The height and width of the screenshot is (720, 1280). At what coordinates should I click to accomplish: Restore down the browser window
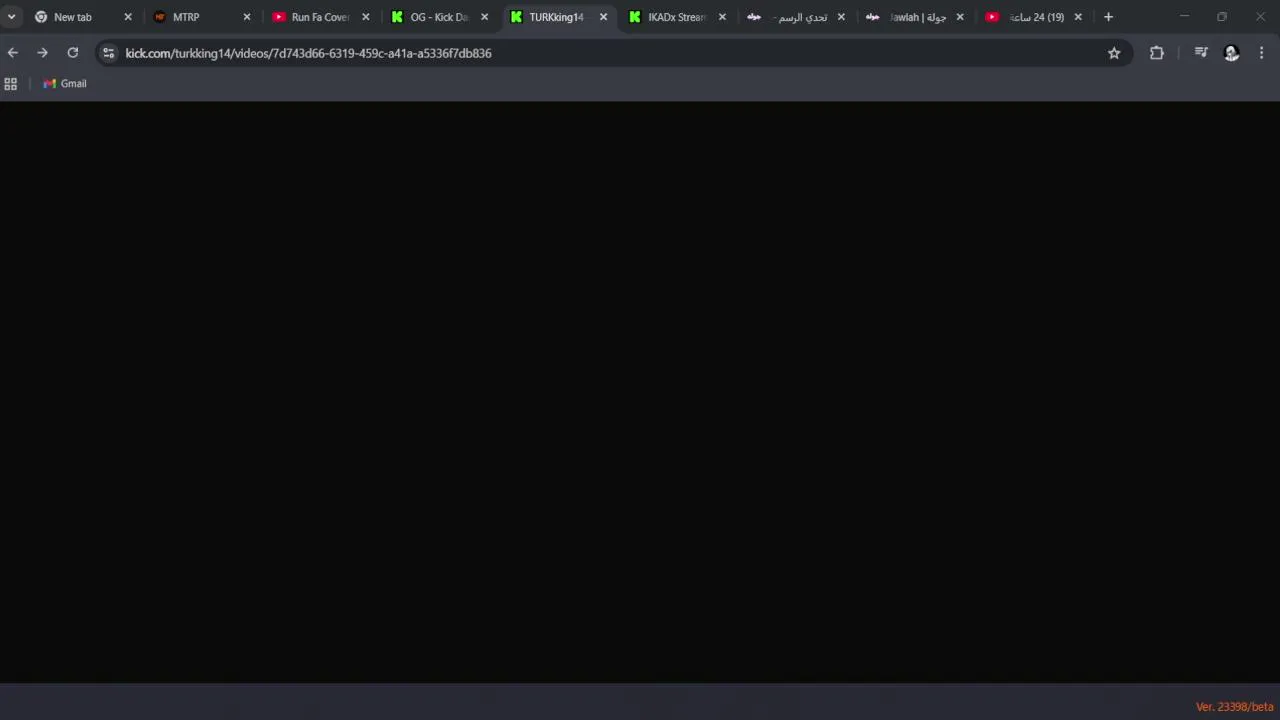tap(1222, 17)
